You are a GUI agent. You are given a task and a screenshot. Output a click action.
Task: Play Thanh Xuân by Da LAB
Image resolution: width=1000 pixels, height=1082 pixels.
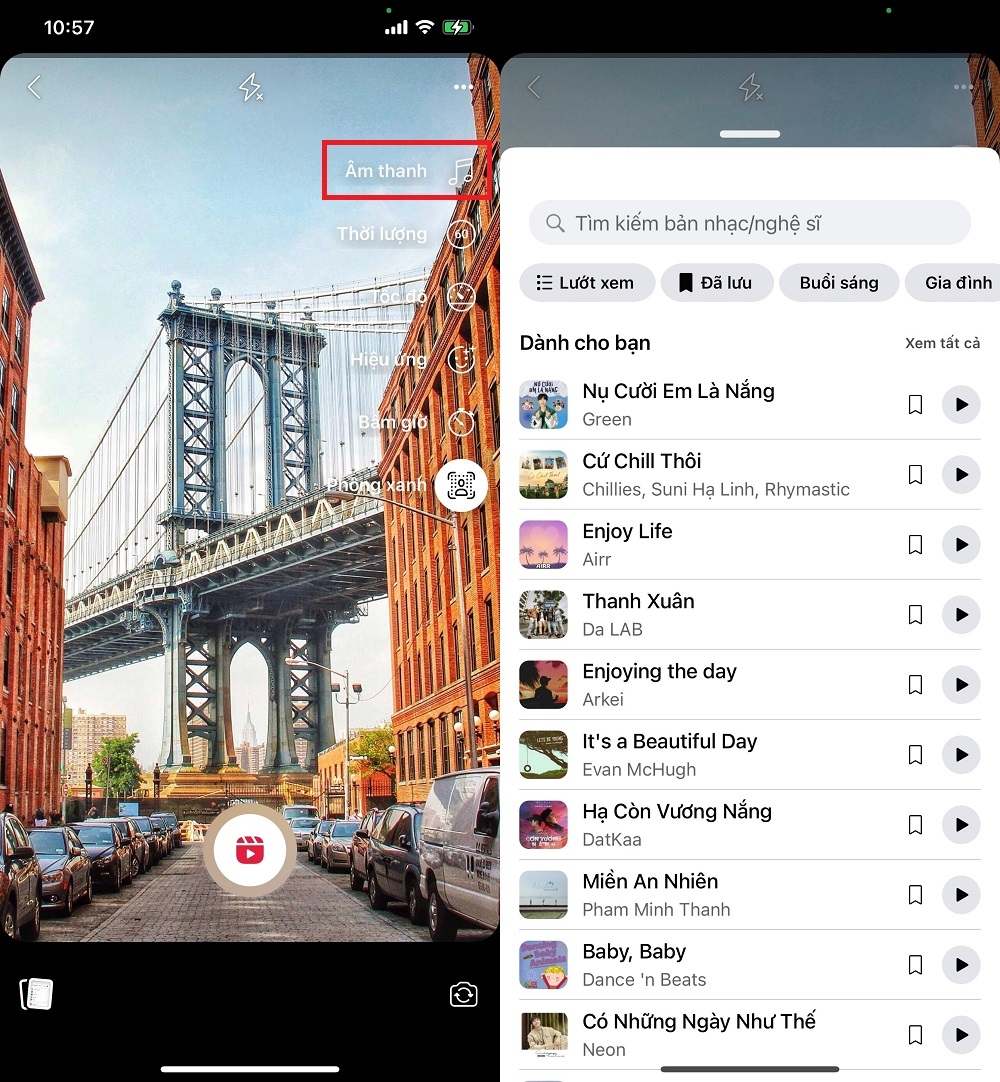click(961, 614)
